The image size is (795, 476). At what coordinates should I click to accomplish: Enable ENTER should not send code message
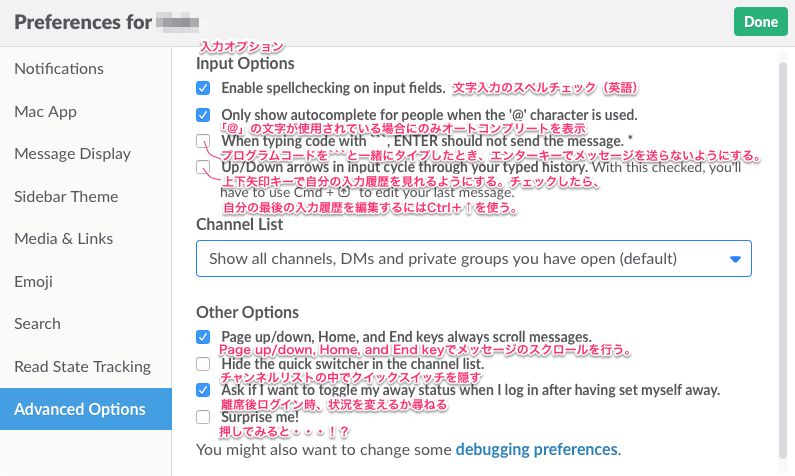click(x=203, y=141)
